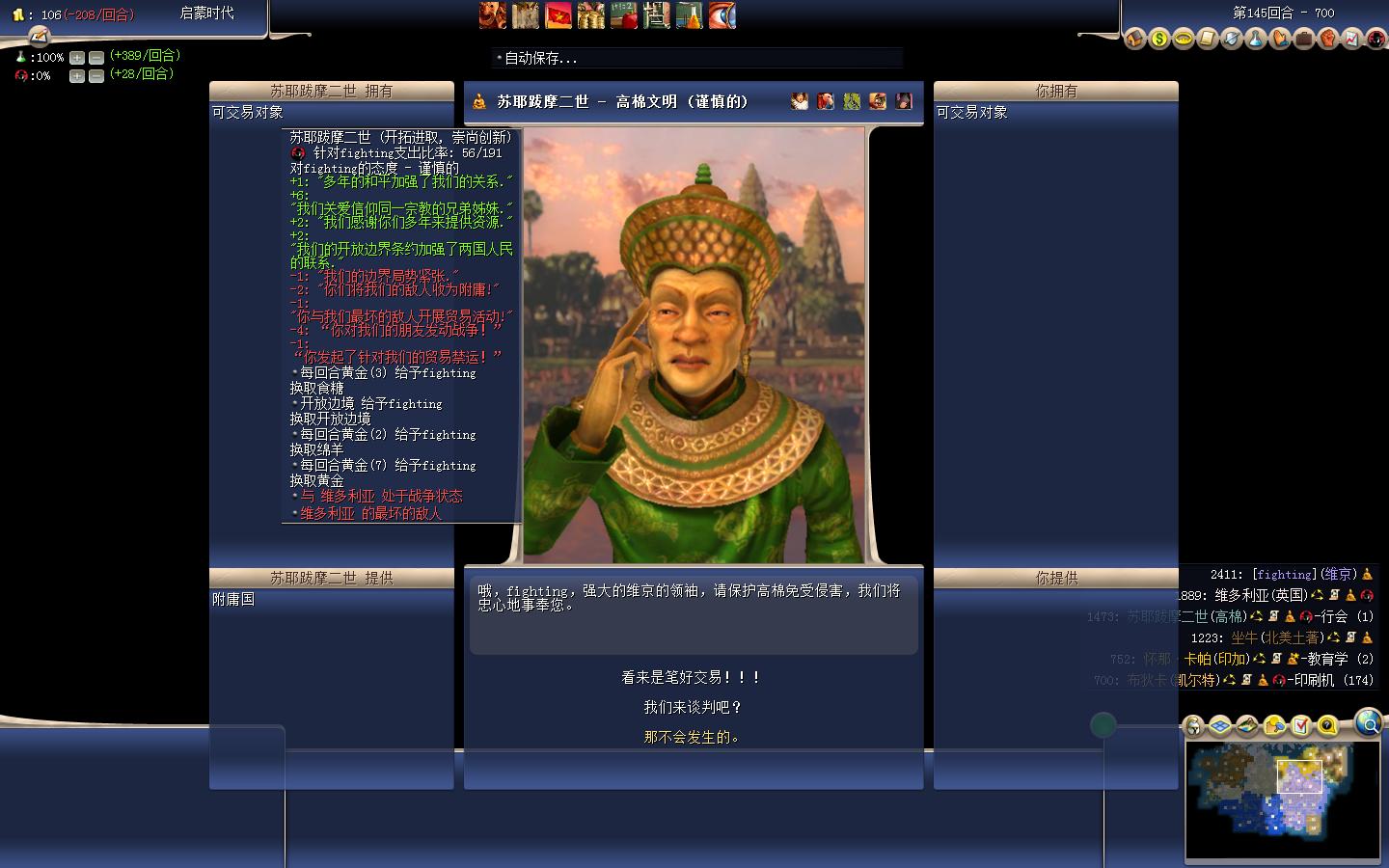This screenshot has width=1389, height=868.
Task: Click the gold coins stack icon in top bar
Action: [x=591, y=14]
